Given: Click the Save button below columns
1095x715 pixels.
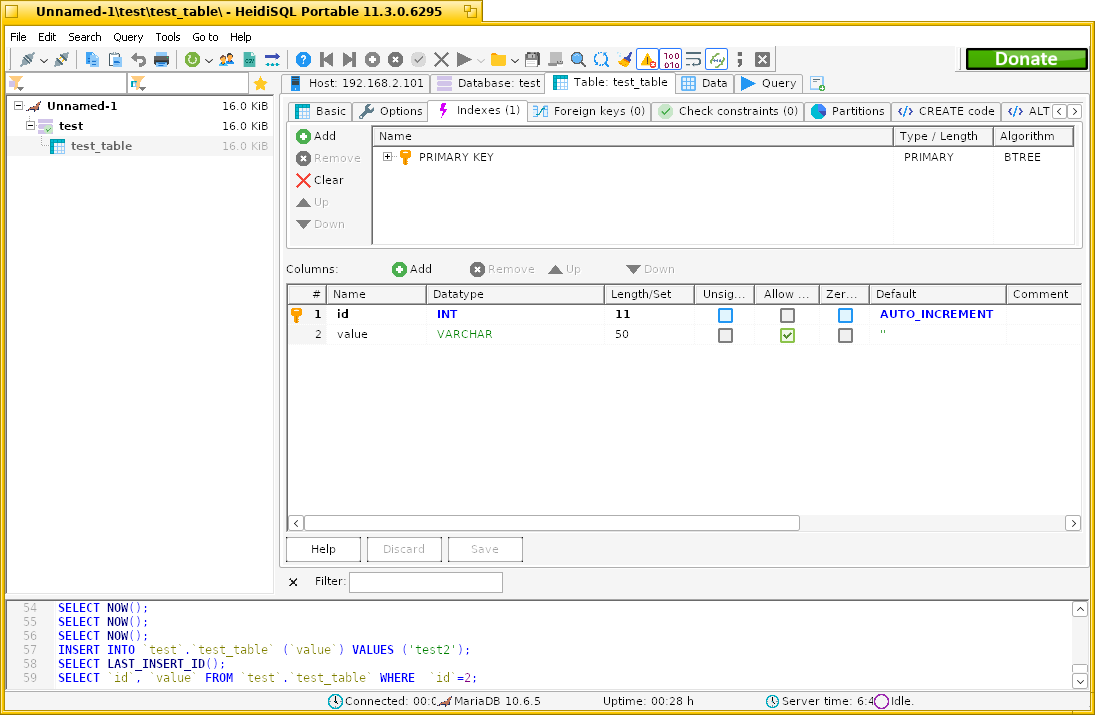Looking at the screenshot, I should [485, 549].
